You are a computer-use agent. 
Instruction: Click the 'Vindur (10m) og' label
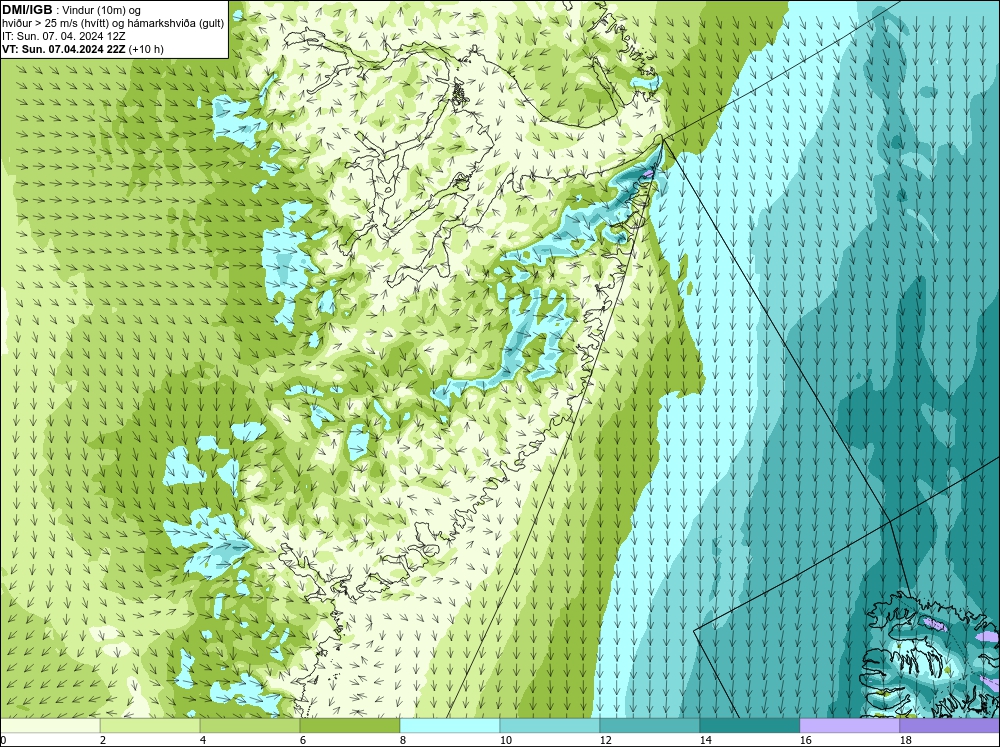coord(103,10)
